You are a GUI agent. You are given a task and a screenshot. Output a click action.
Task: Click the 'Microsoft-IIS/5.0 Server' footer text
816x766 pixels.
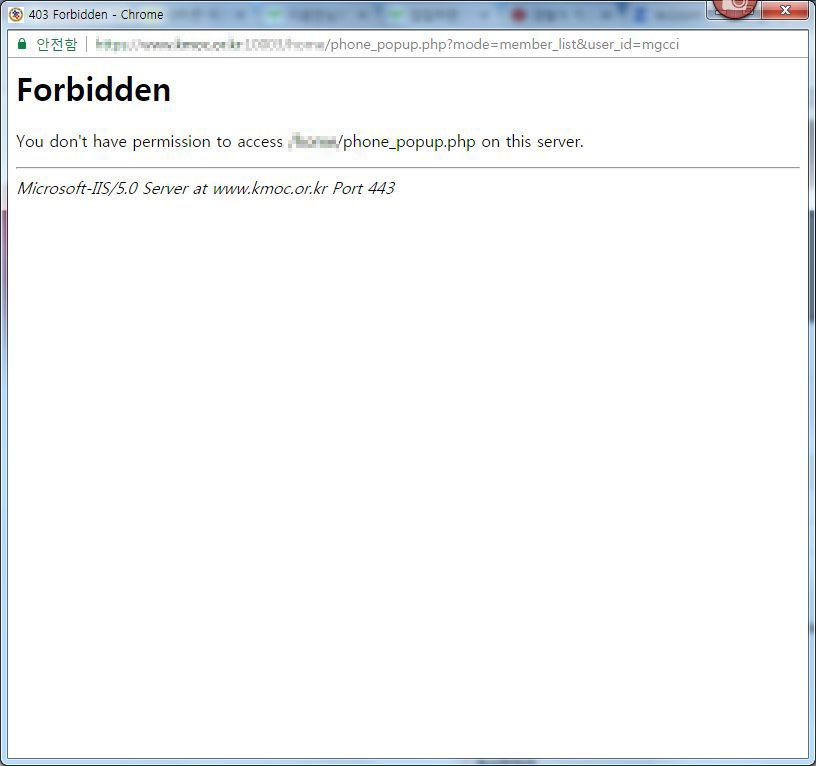206,188
